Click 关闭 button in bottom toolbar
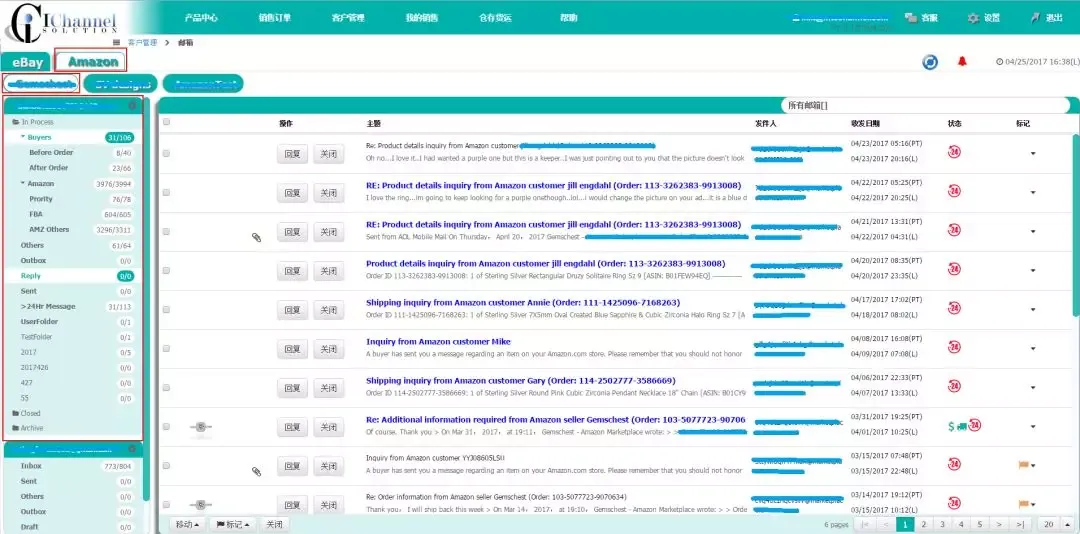This screenshot has height=534, width=1080. pos(274,524)
